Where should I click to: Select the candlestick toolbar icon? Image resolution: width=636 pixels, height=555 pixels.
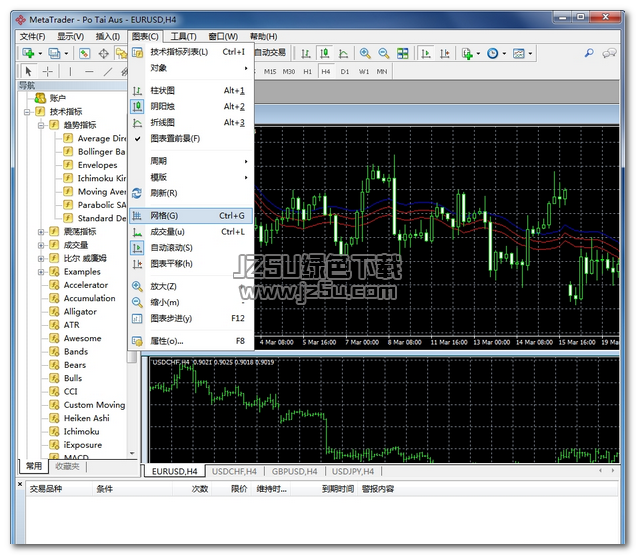324,53
